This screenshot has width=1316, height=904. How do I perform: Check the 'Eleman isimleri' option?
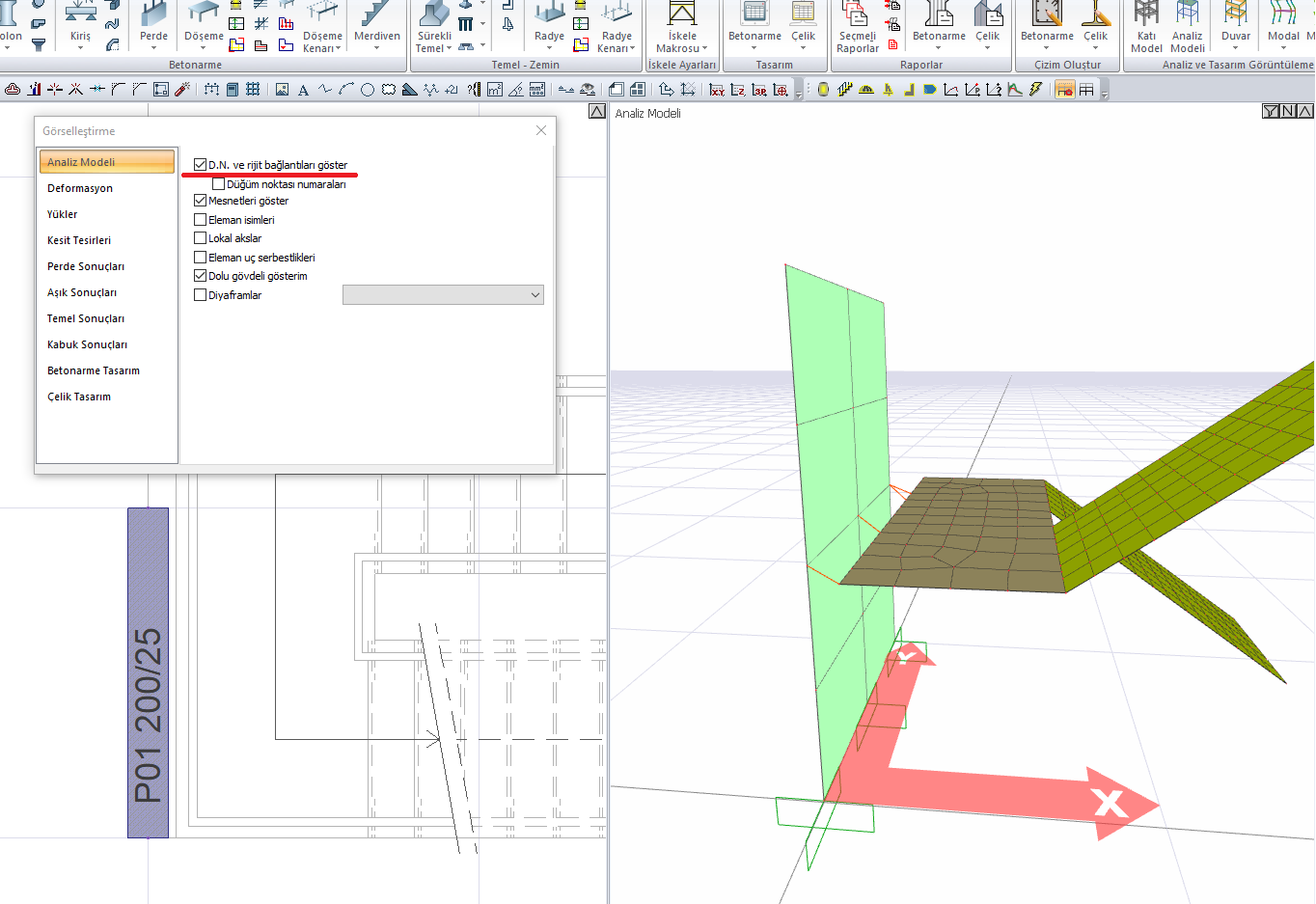pos(200,220)
